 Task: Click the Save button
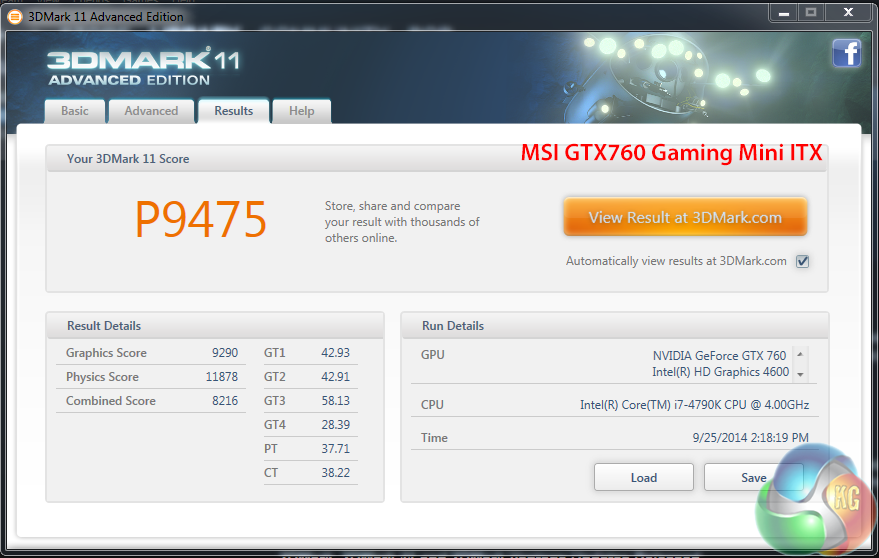753,477
